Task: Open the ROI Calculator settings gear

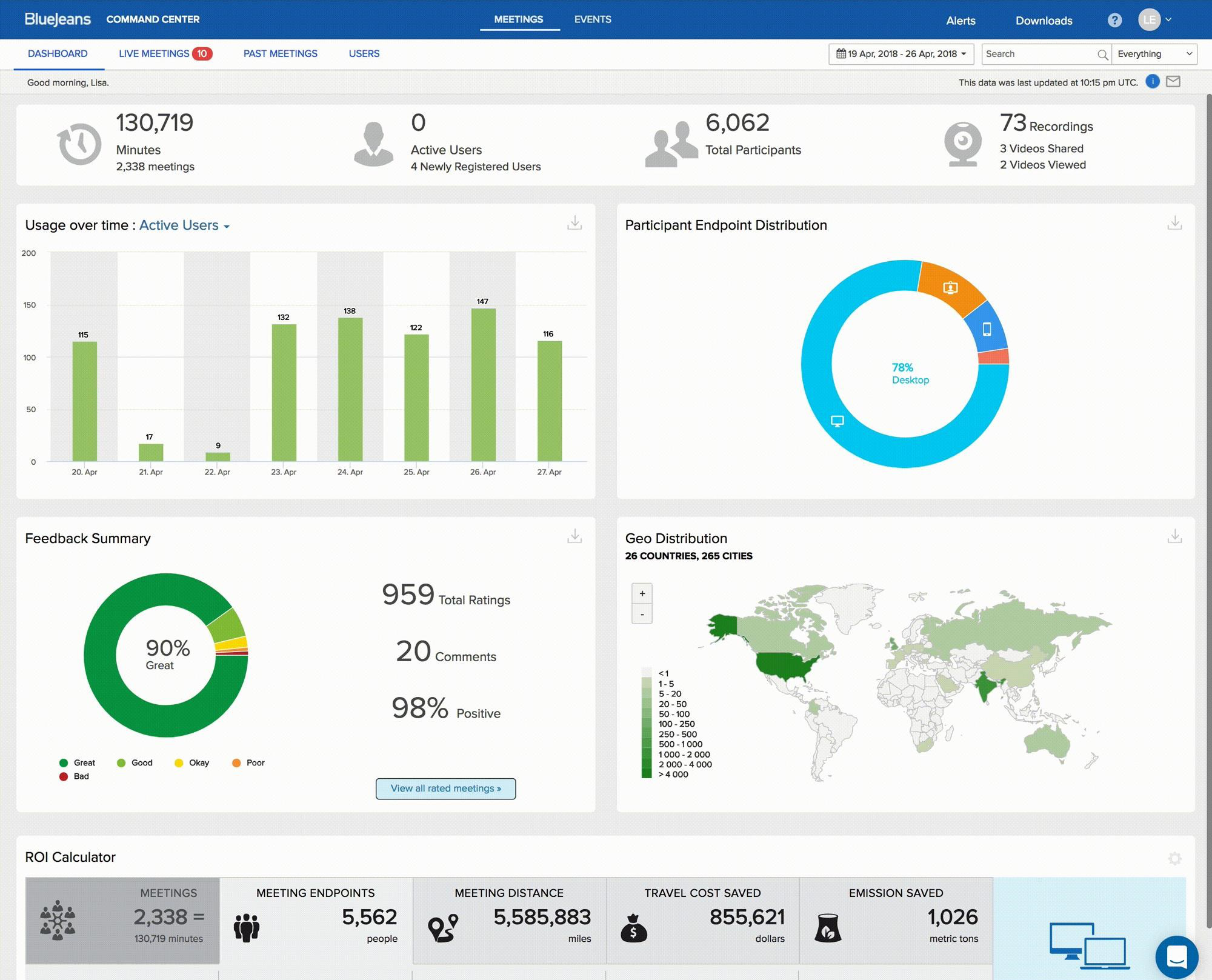Action: pos(1174,858)
